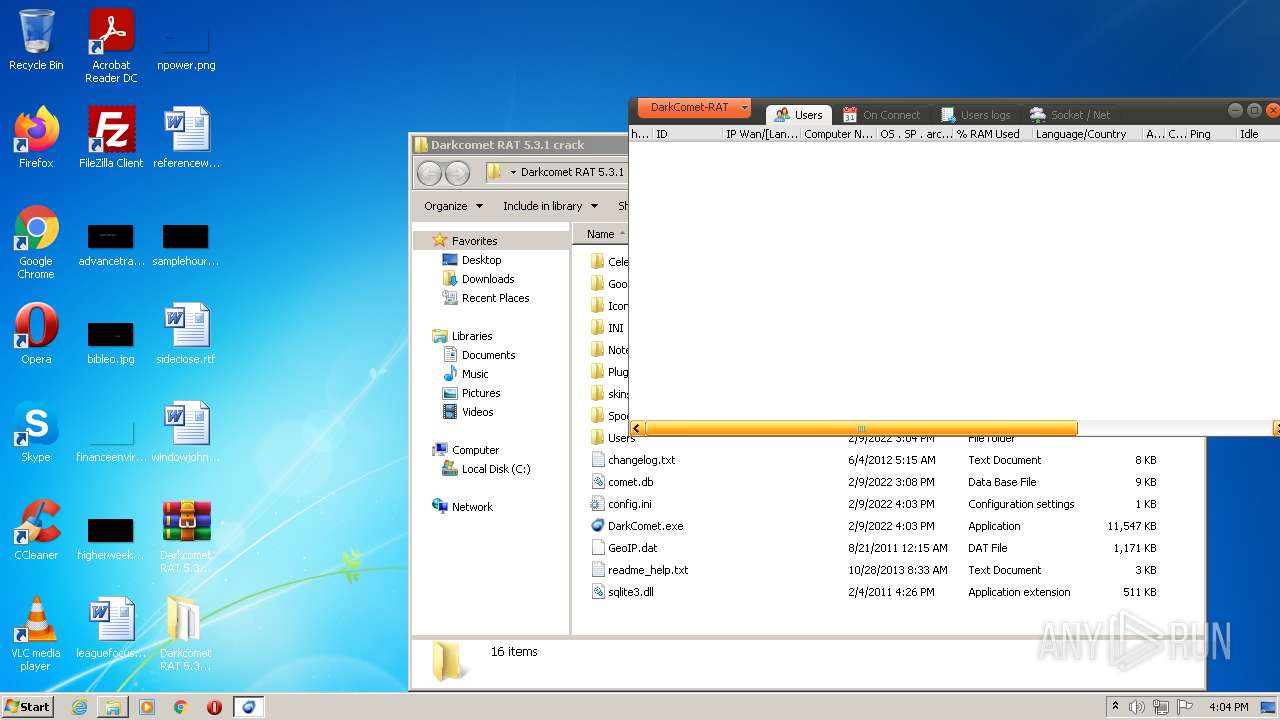Sort by the Name column header
This screenshot has width=1280, height=720.
(x=601, y=234)
